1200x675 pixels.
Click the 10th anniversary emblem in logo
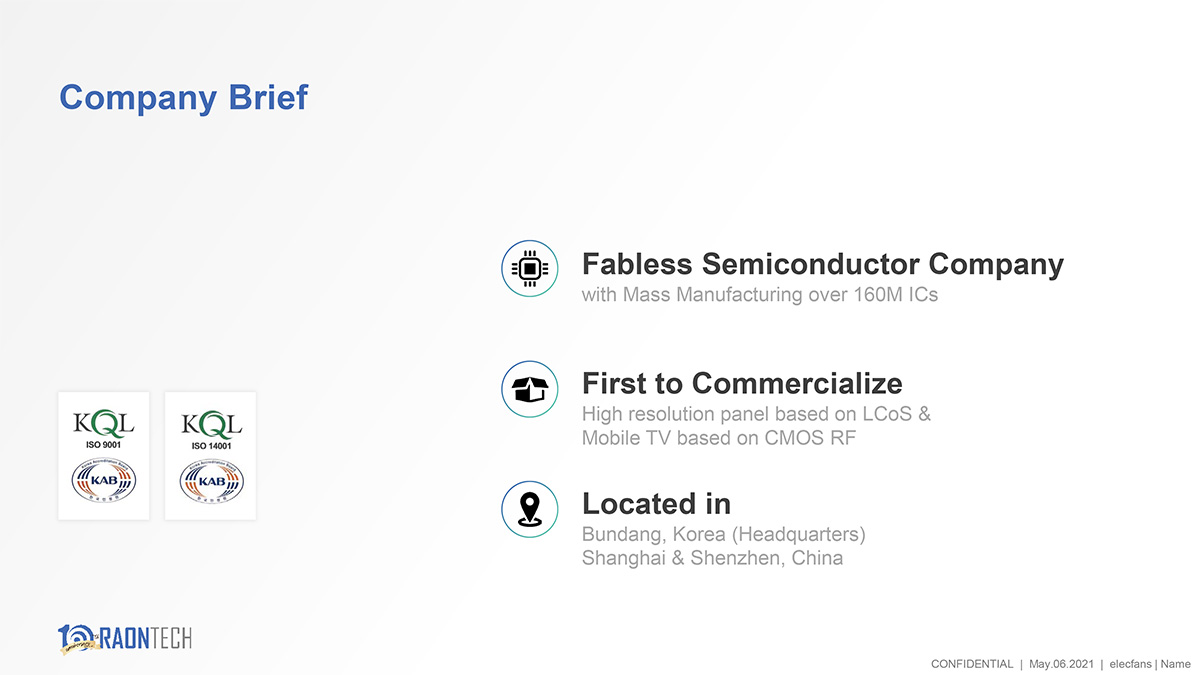(x=77, y=638)
